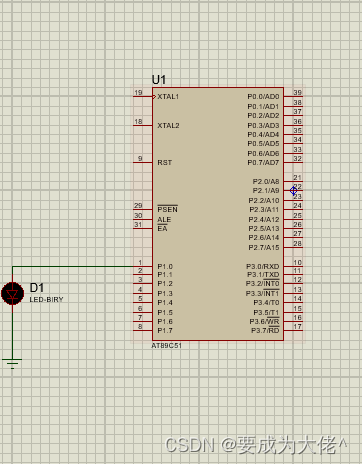
Task: Click the P2.7/A15 pin label
Action: click(264, 247)
